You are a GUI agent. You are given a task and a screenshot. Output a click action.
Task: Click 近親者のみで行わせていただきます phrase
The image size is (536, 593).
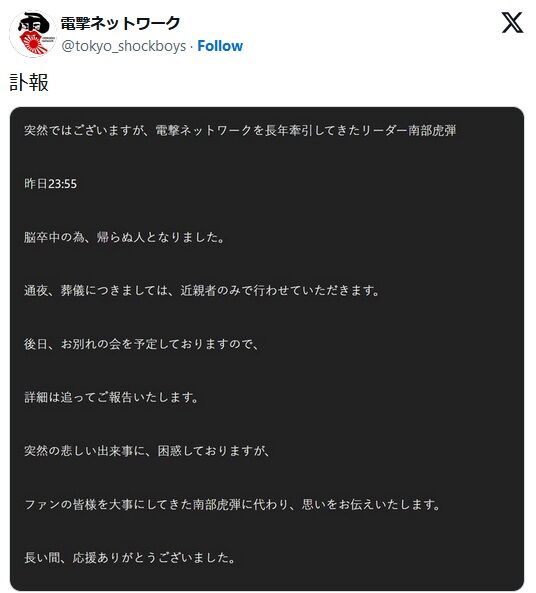coord(280,291)
